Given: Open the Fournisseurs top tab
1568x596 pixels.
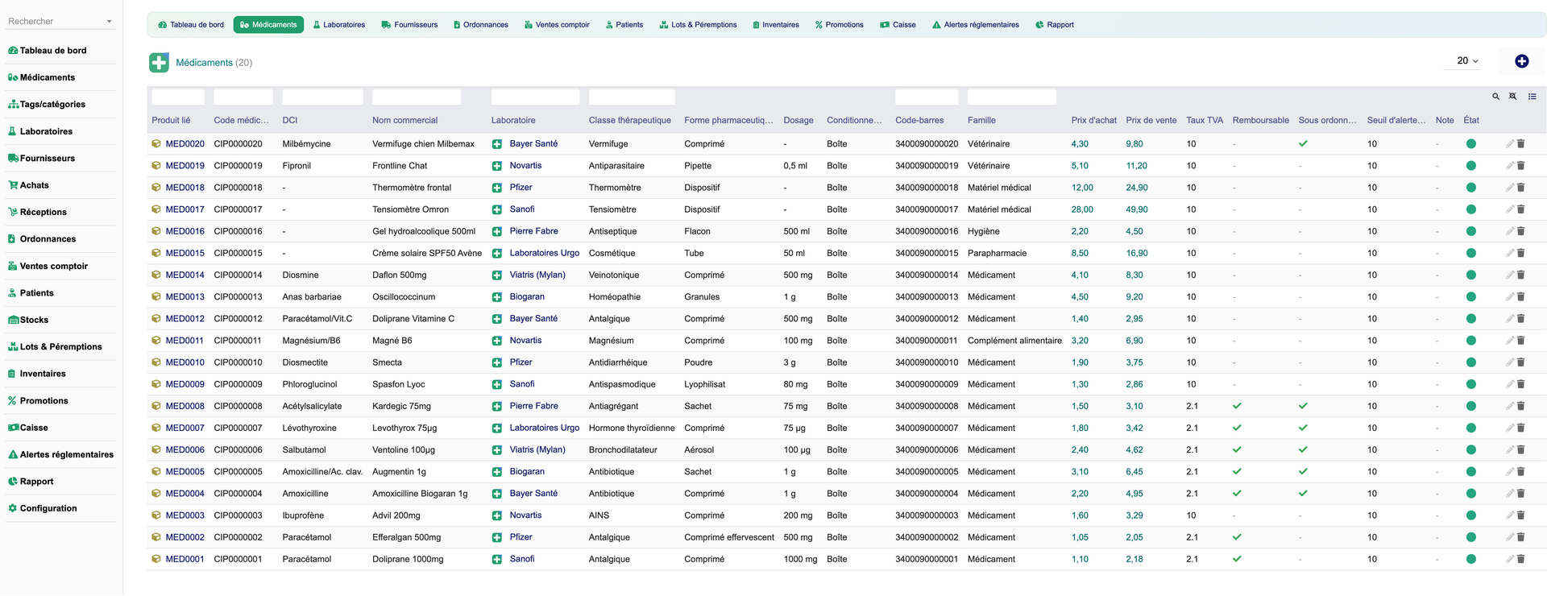Looking at the screenshot, I should click(409, 25).
